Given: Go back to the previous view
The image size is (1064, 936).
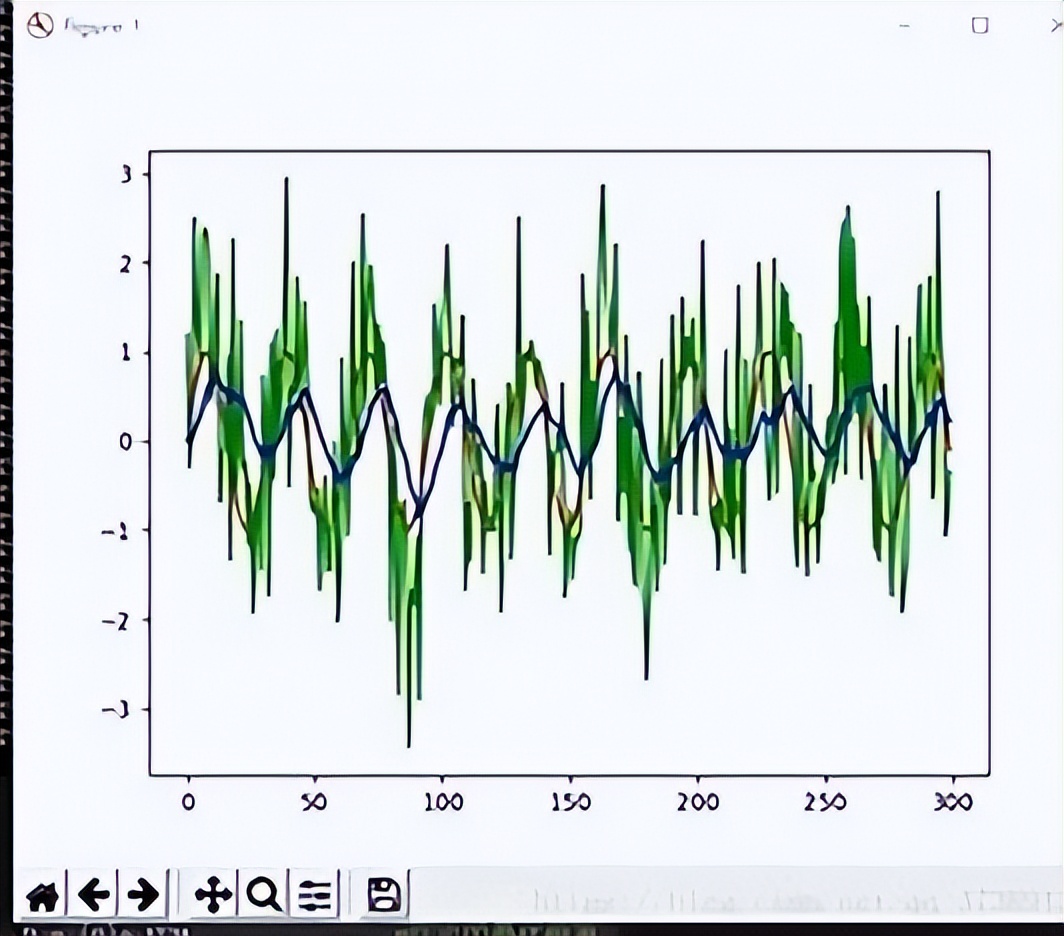Looking at the screenshot, I should pos(93,896).
